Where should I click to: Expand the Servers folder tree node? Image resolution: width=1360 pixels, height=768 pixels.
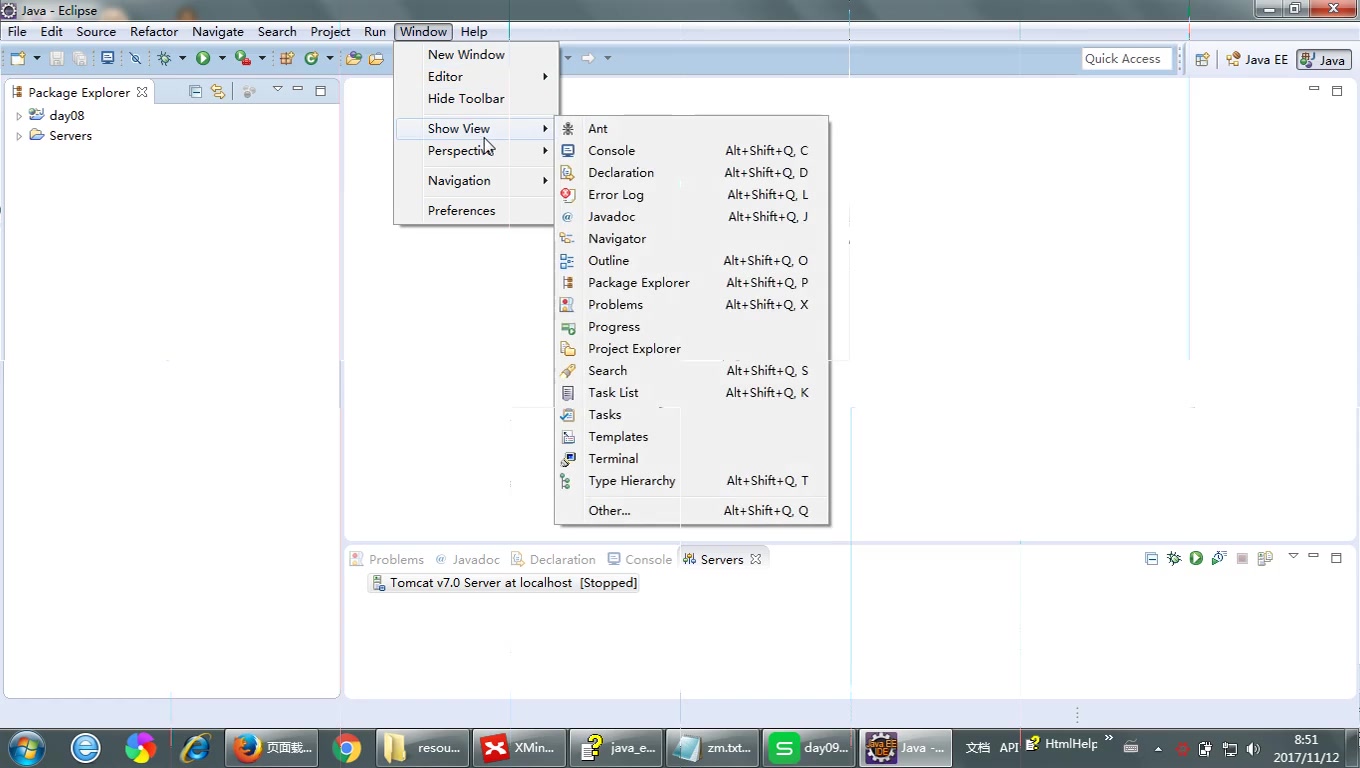coord(18,136)
